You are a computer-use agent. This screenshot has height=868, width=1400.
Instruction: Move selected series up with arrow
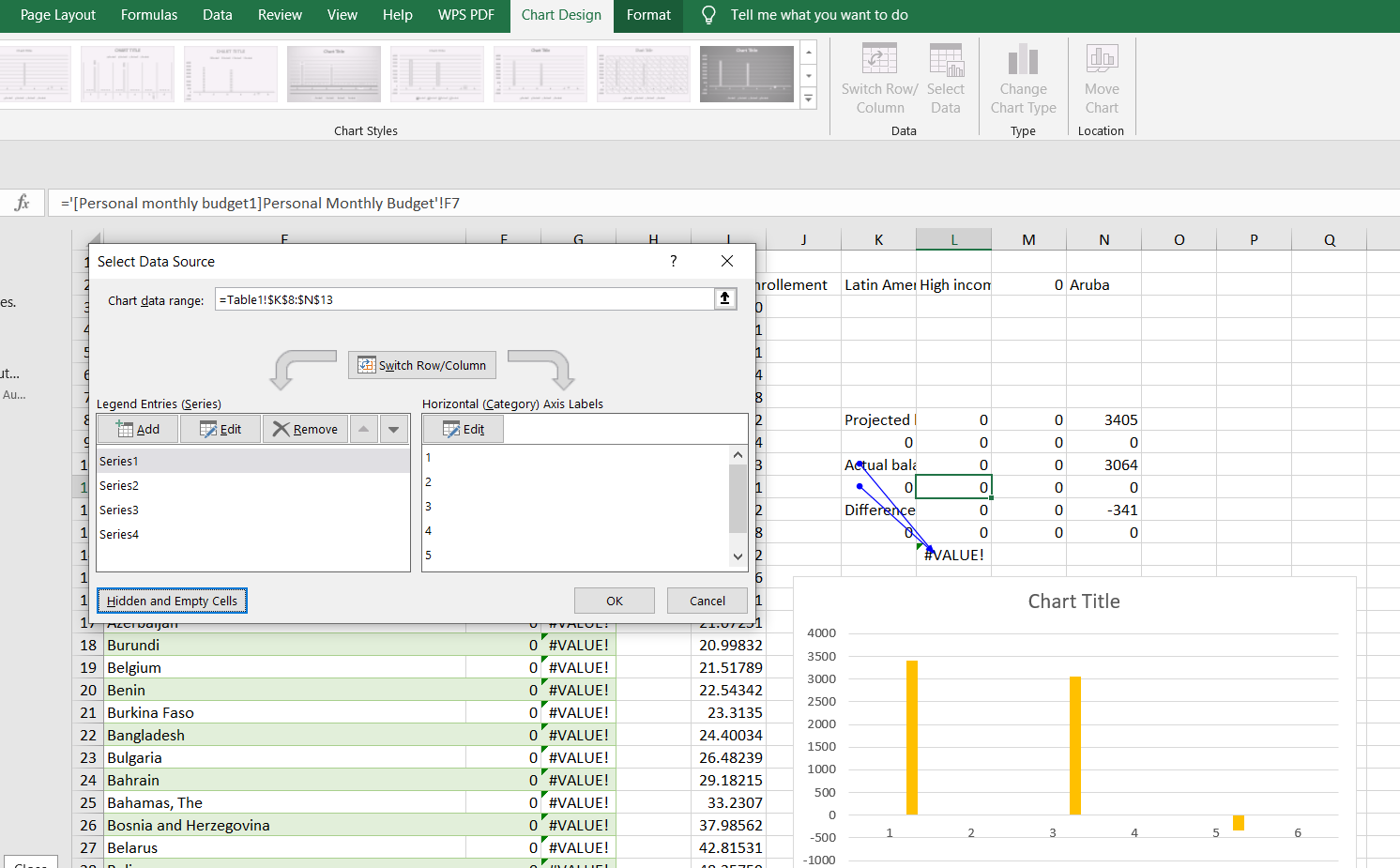363,429
